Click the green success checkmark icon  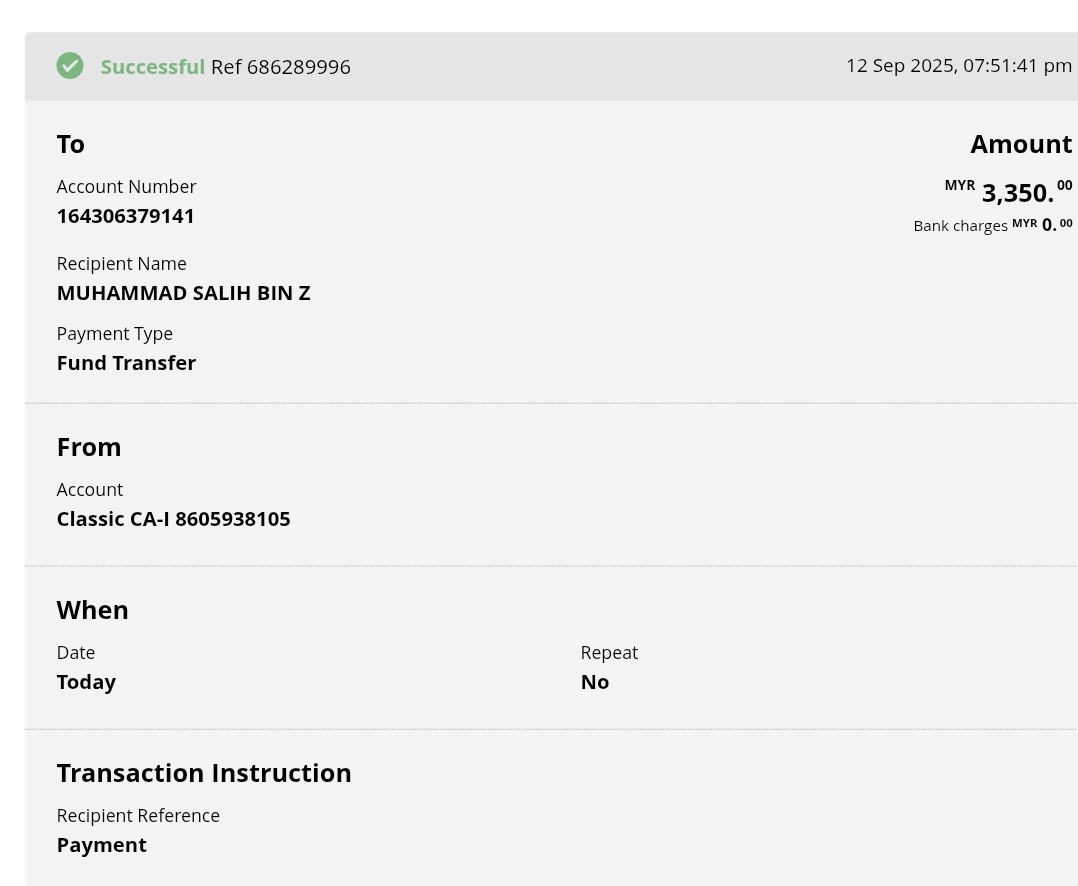pyautogui.click(x=70, y=66)
